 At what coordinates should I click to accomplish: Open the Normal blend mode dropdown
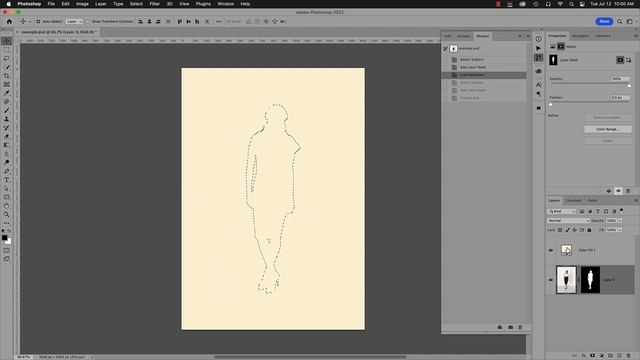click(x=568, y=221)
